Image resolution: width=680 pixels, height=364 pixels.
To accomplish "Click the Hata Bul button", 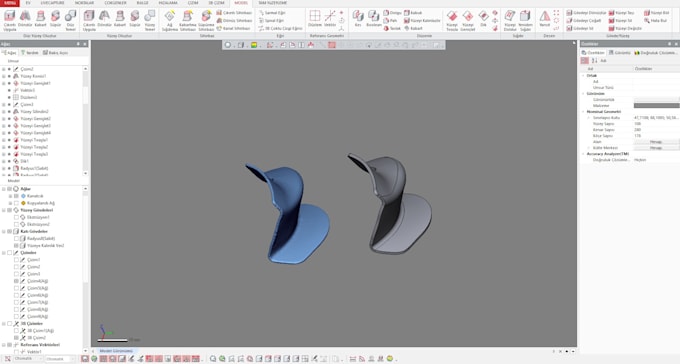I will [655, 20].
